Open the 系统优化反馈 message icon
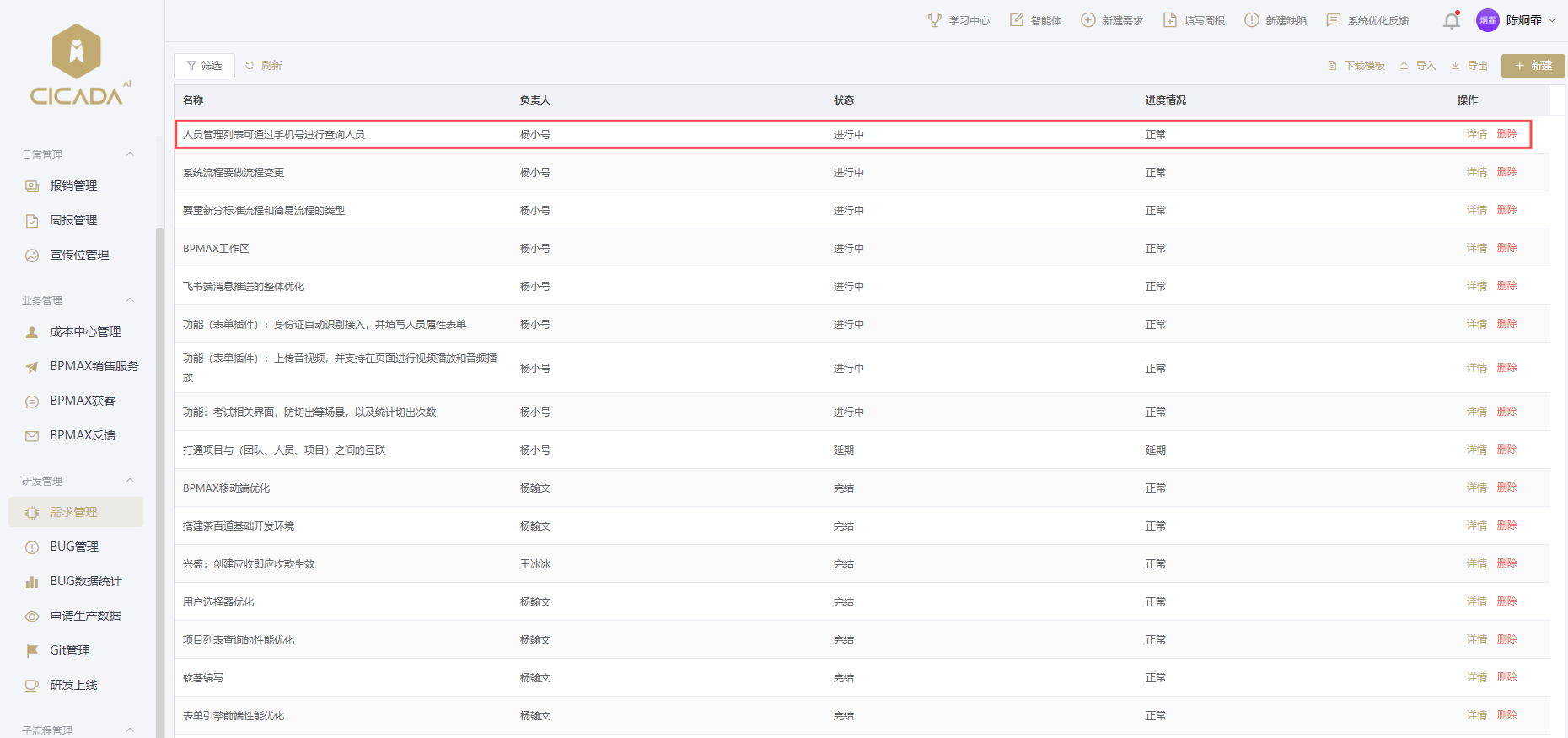The width and height of the screenshot is (1568, 738). point(1334,19)
